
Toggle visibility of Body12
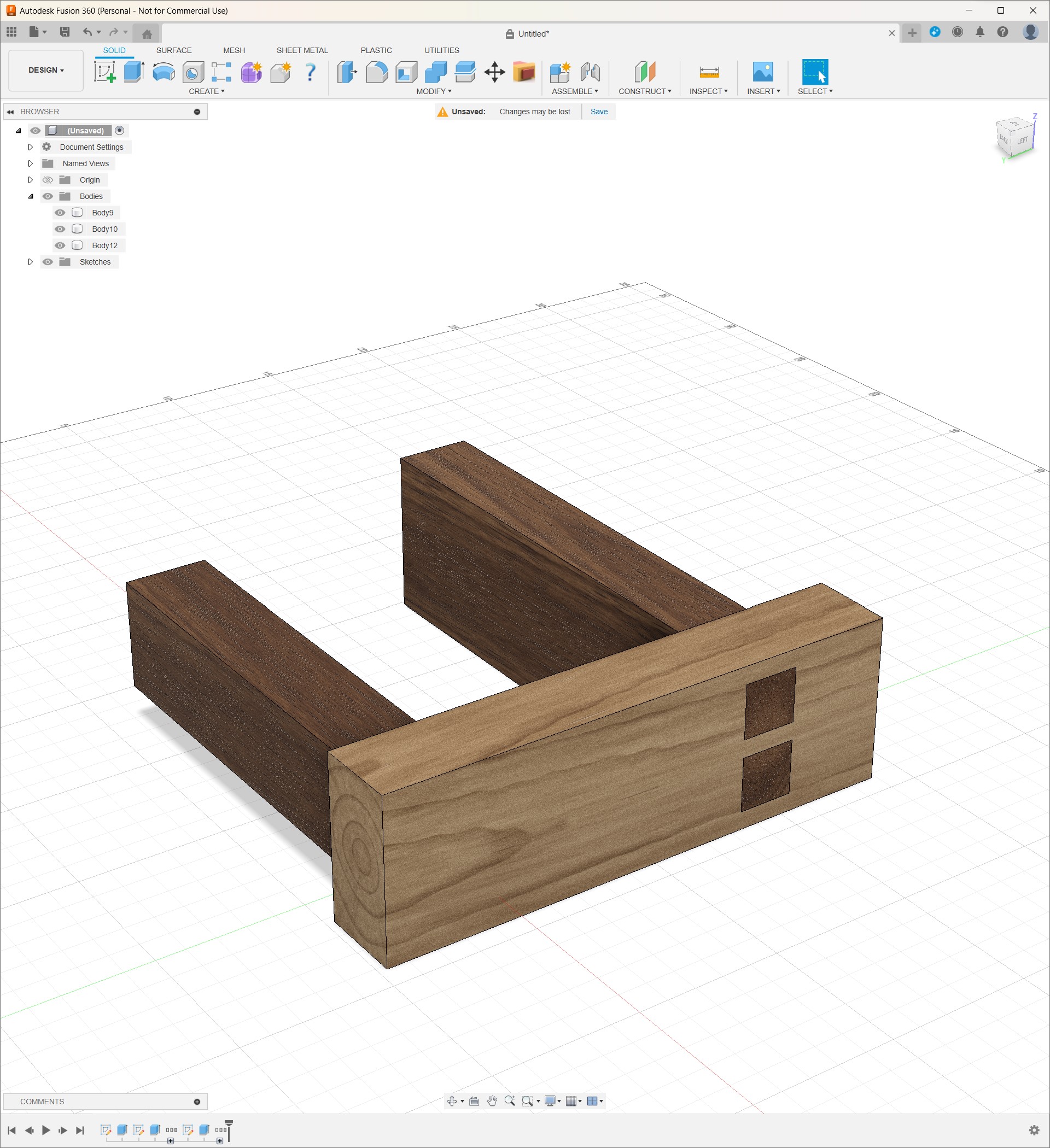(x=60, y=245)
